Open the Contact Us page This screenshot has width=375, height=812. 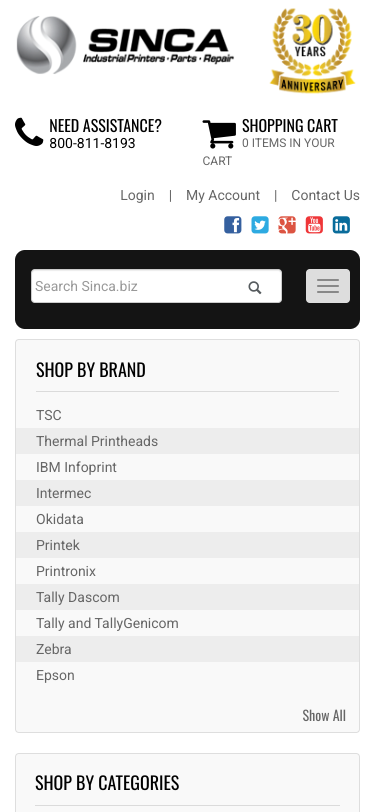tap(325, 195)
